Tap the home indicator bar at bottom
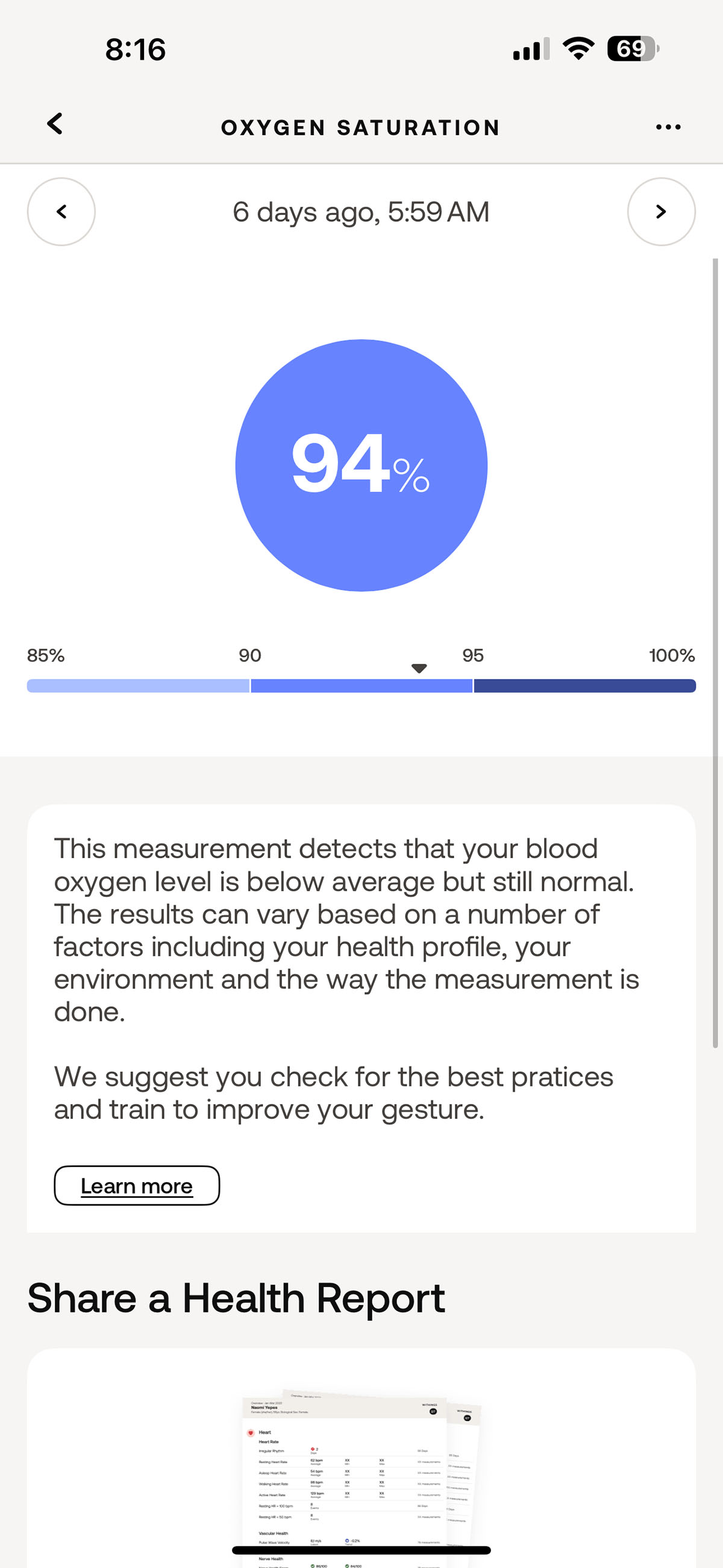Image resolution: width=723 pixels, height=1568 pixels. click(361, 1550)
